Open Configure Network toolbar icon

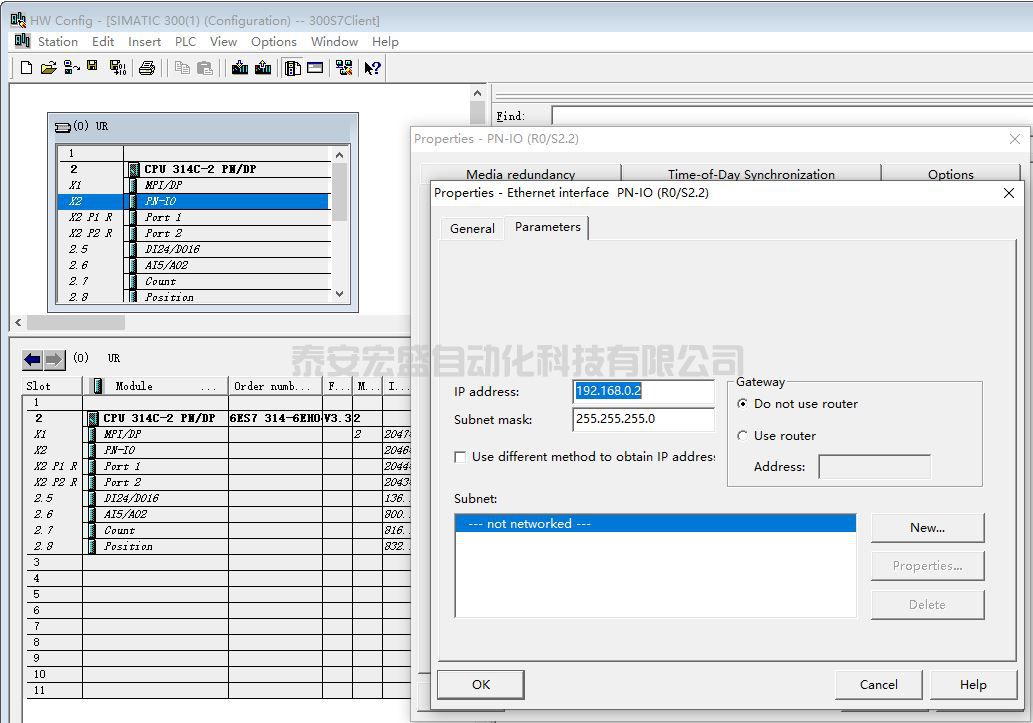click(x=344, y=68)
